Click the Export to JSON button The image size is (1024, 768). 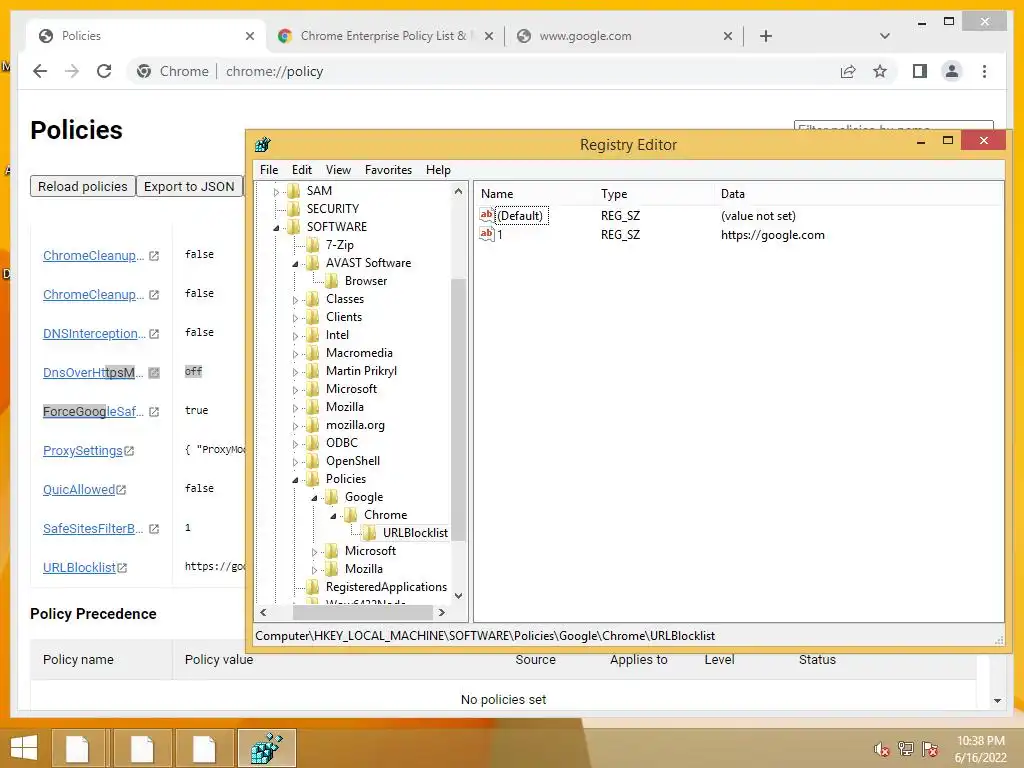pyautogui.click(x=189, y=186)
